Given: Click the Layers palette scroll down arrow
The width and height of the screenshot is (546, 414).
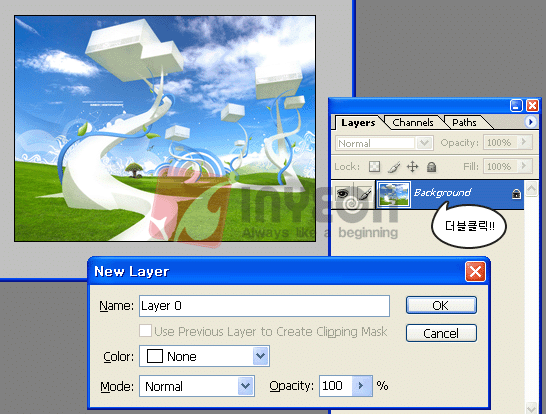Looking at the screenshot, I should click(531, 407).
